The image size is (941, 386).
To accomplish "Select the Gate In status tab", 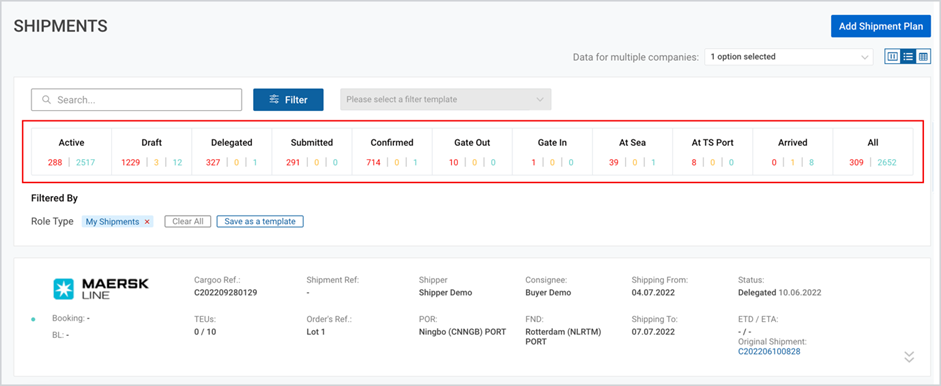I will pos(552,152).
